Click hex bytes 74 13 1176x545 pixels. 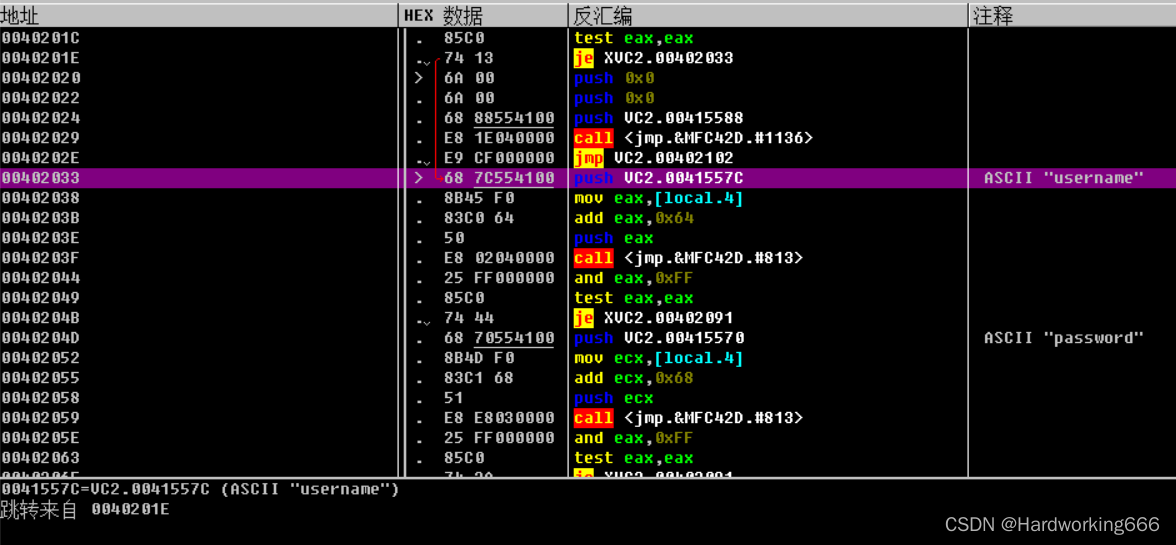click(x=469, y=58)
